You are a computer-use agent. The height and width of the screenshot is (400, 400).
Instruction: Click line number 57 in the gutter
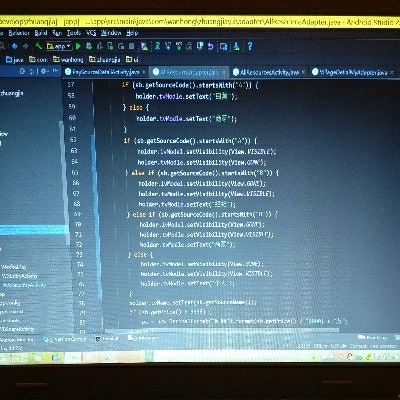71,85
